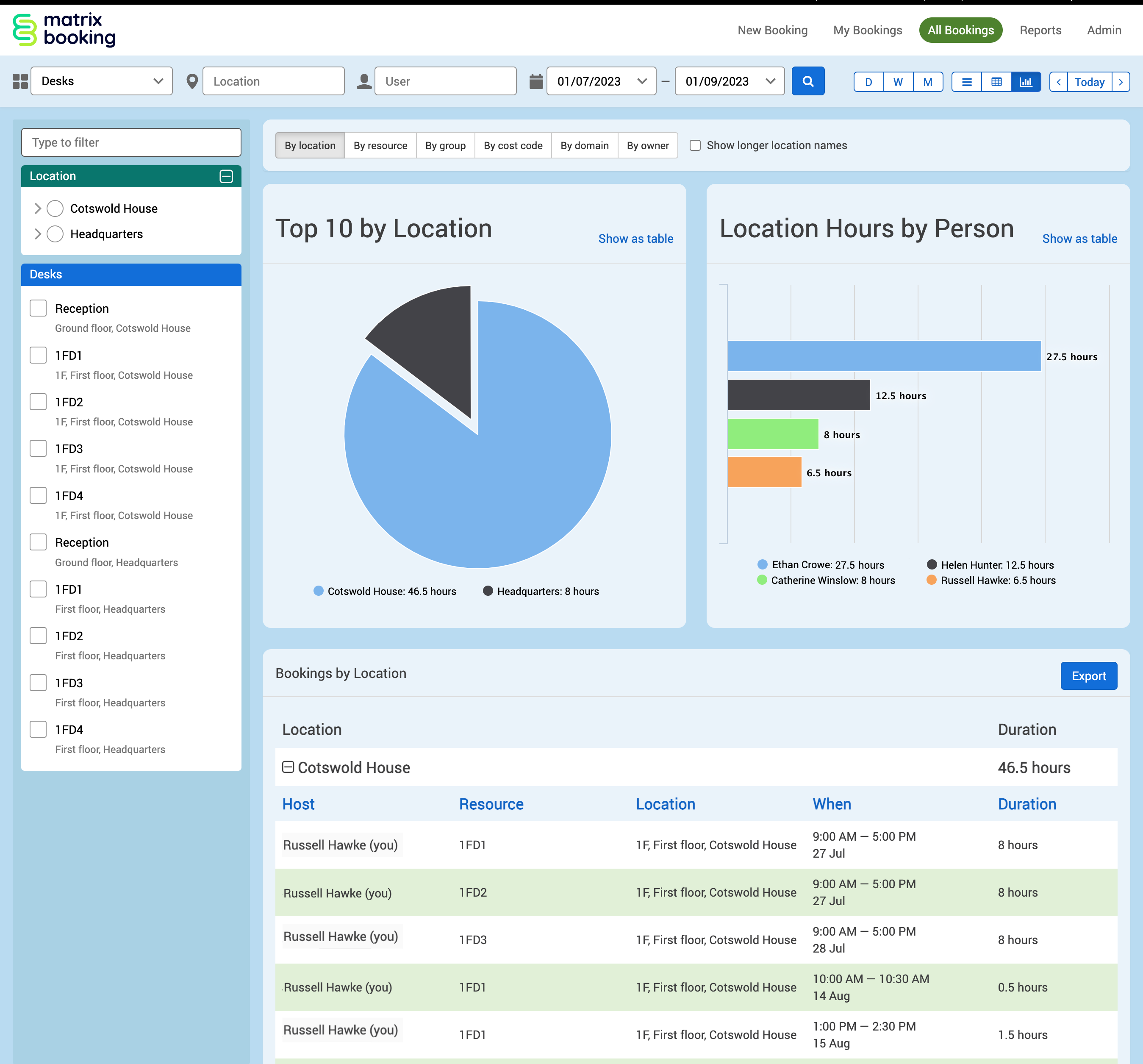Click the Headquarters legend color dot

tap(488, 591)
